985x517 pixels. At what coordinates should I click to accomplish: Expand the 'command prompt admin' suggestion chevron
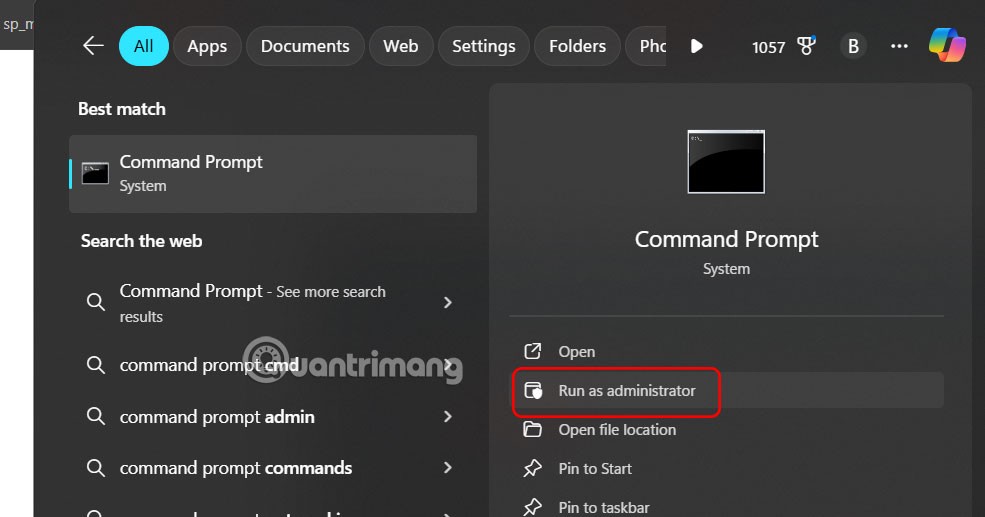(447, 417)
